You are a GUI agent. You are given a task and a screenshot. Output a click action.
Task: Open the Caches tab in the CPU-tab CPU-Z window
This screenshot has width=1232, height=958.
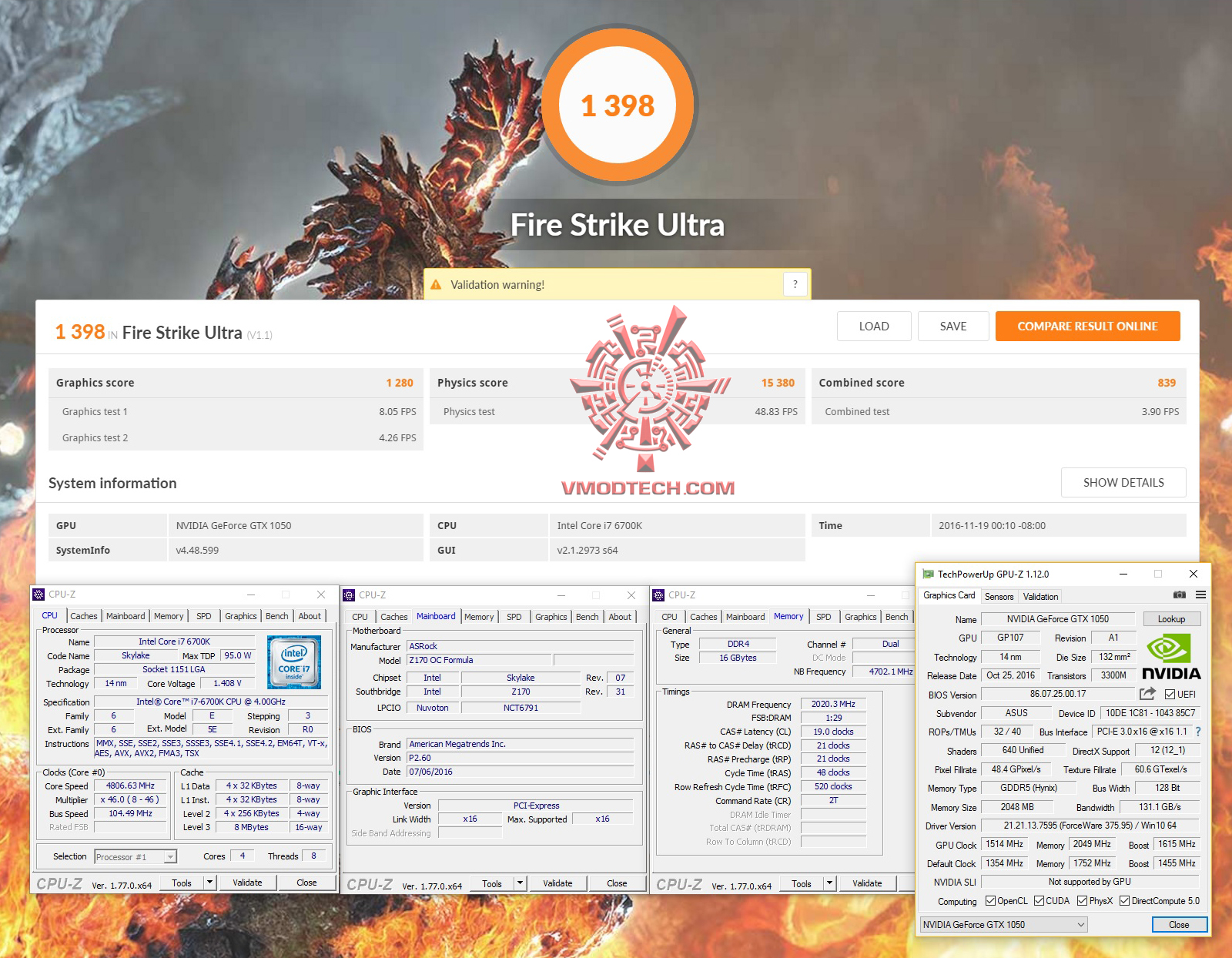click(x=83, y=616)
